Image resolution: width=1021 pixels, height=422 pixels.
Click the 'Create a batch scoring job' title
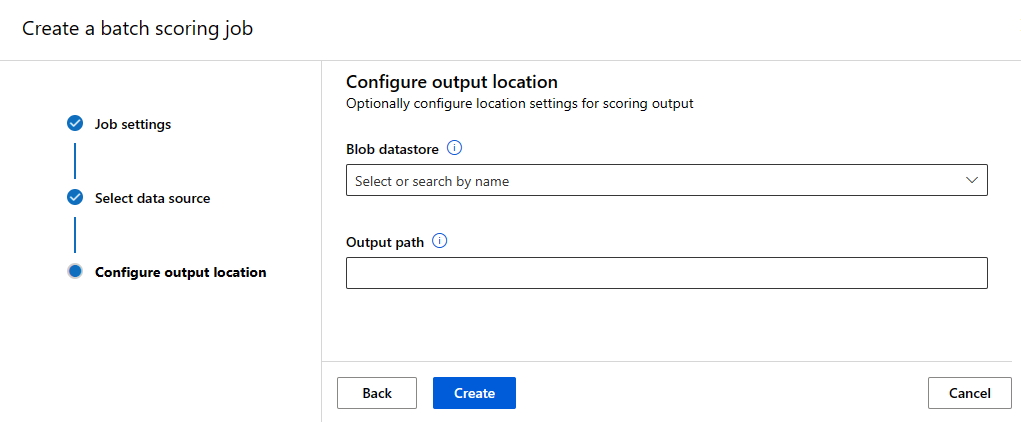pos(138,28)
